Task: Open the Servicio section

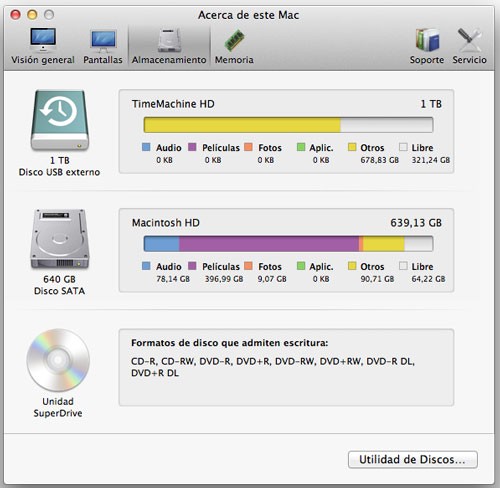Action: click(469, 46)
